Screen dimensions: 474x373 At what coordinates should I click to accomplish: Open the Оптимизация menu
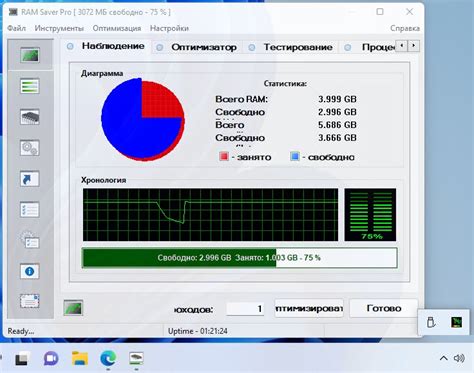(117, 28)
